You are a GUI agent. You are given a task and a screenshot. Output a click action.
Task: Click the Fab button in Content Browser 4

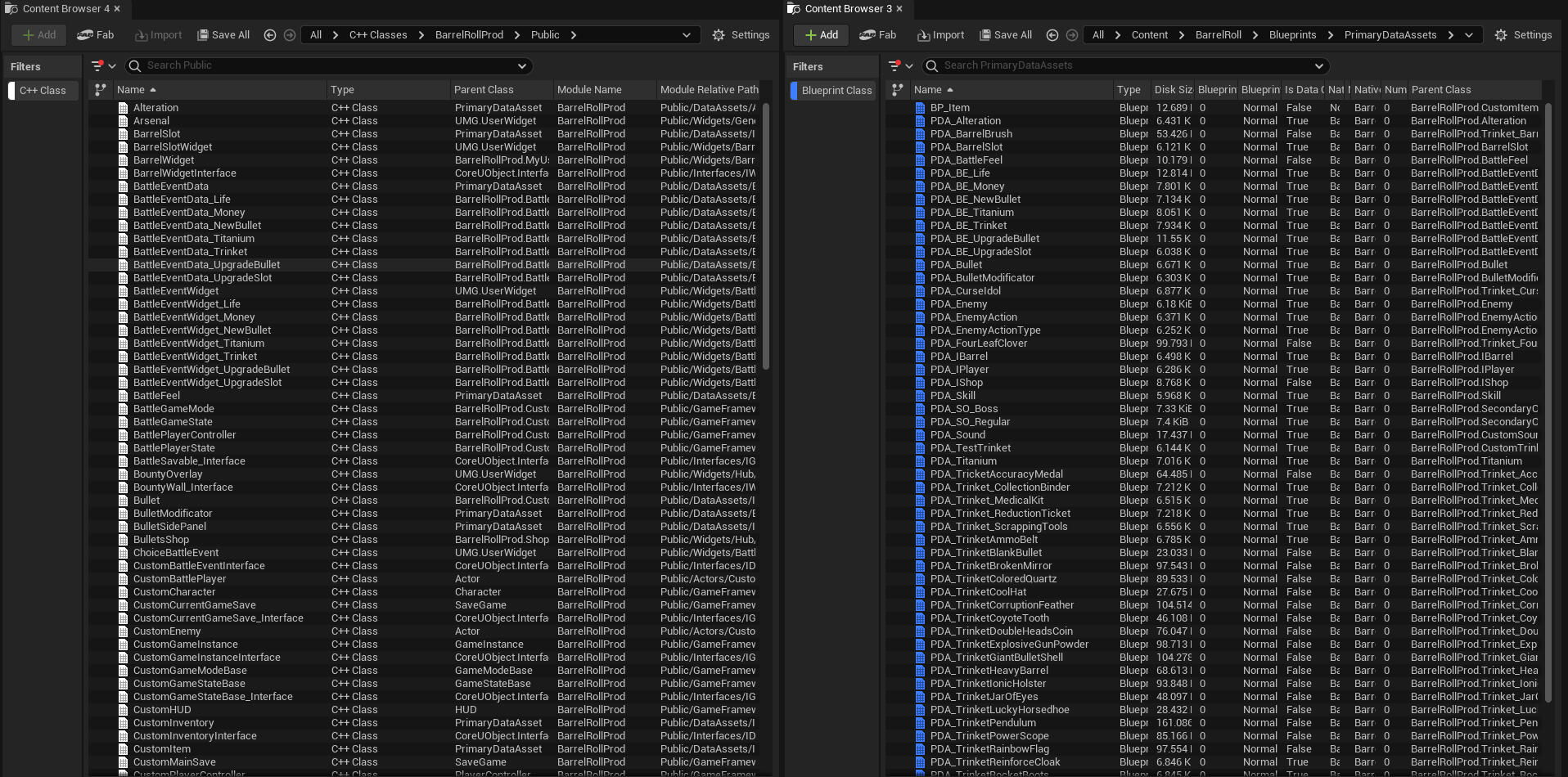[x=96, y=35]
